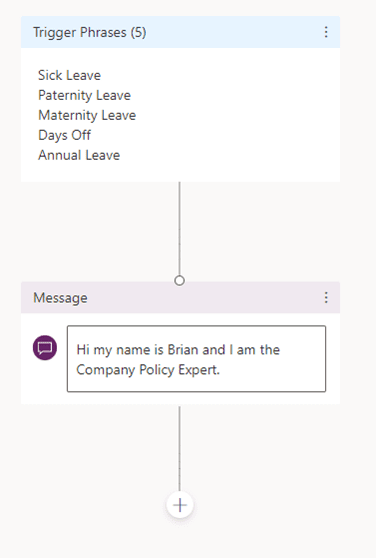
Task: Choose the Paternity Leave trigger phrase
Action: tap(84, 95)
